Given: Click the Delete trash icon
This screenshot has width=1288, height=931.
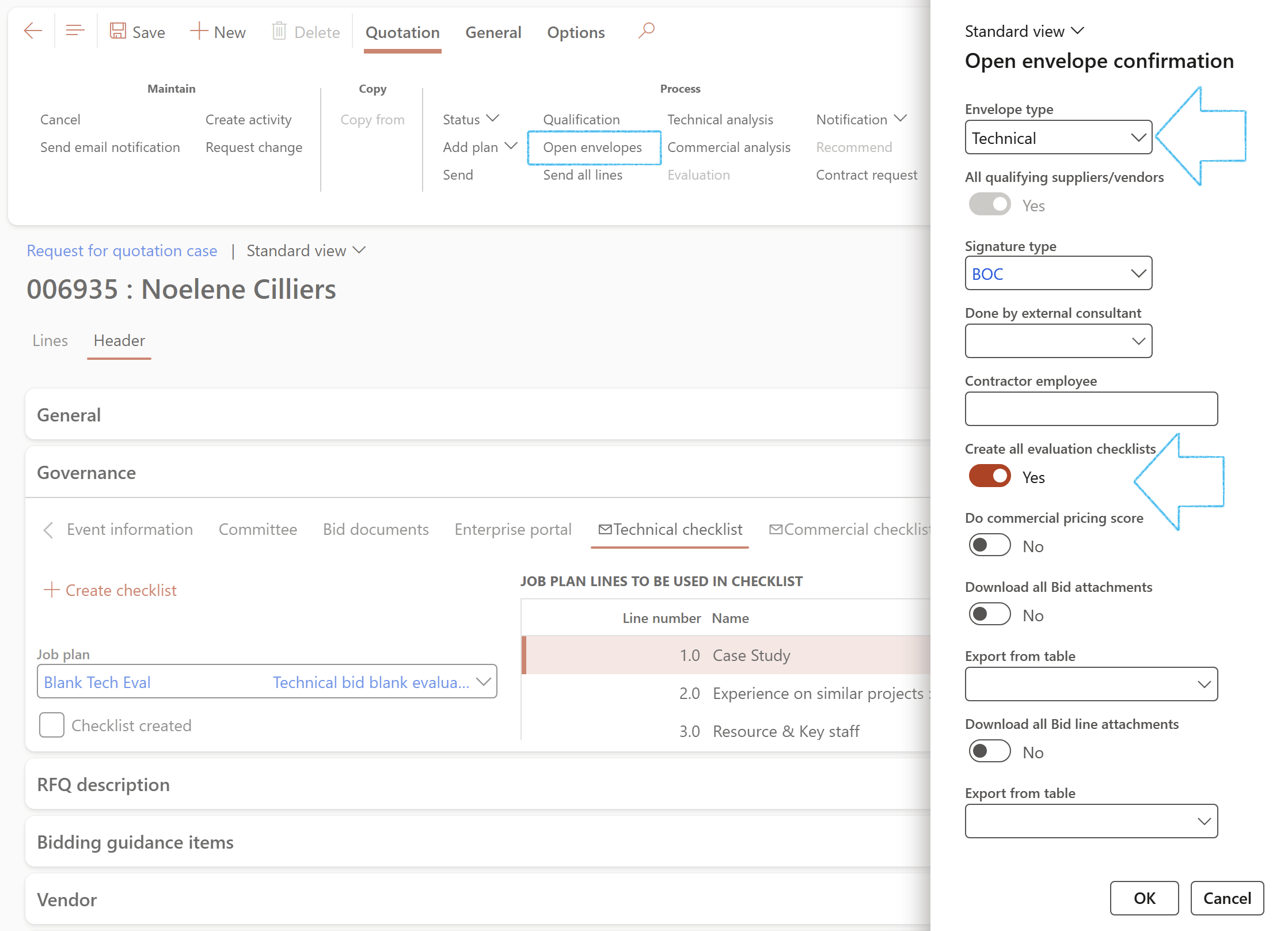Looking at the screenshot, I should point(279,31).
